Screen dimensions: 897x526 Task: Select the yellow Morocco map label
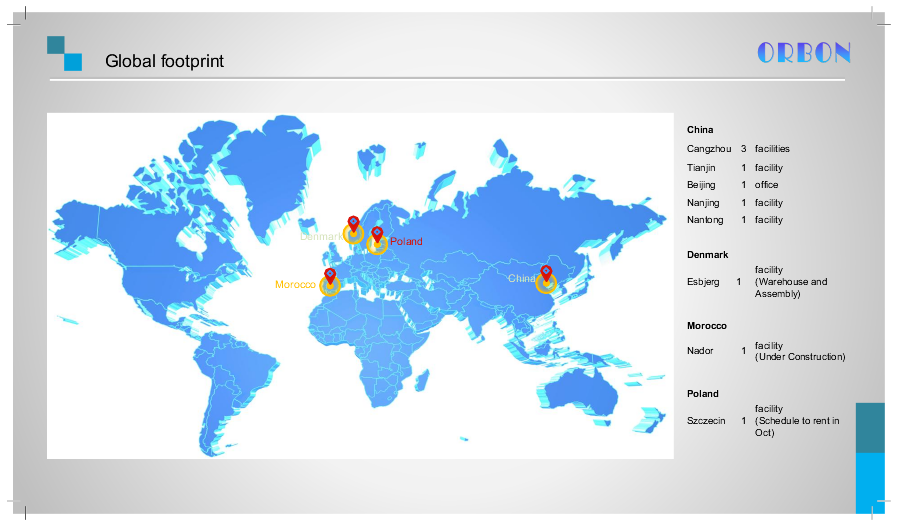tap(295, 285)
